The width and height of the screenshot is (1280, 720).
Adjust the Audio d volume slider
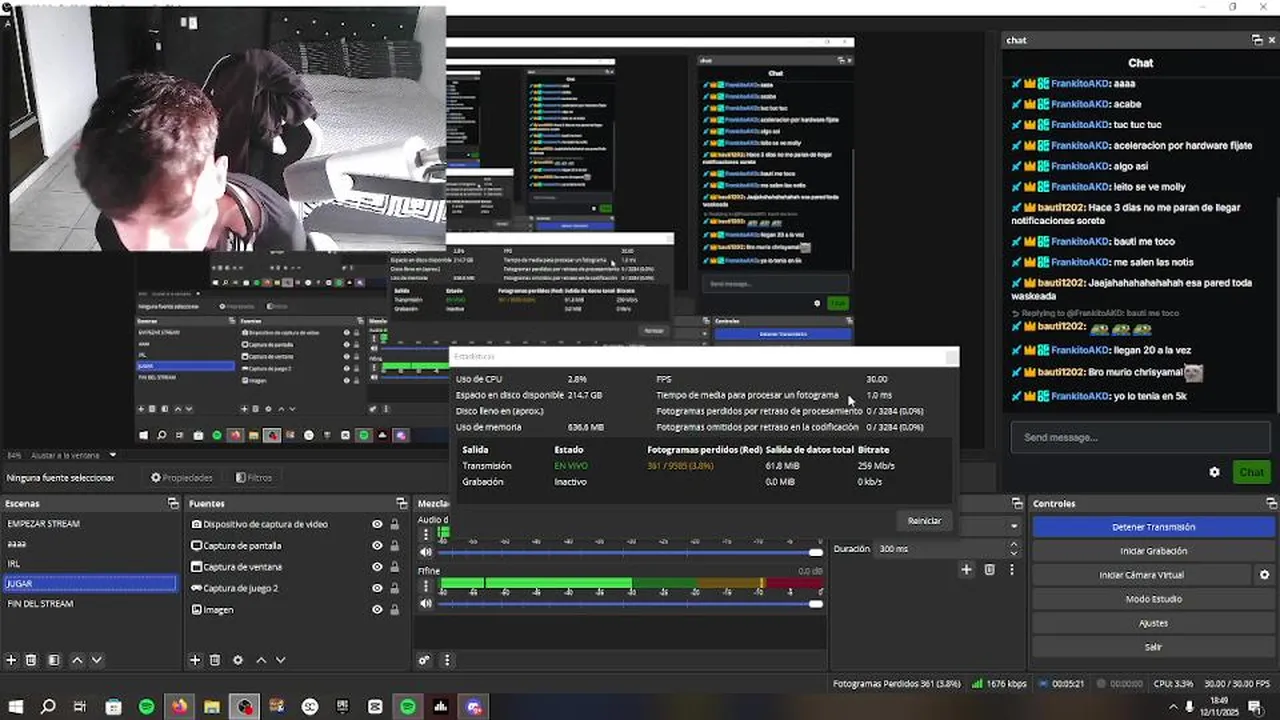click(x=630, y=552)
